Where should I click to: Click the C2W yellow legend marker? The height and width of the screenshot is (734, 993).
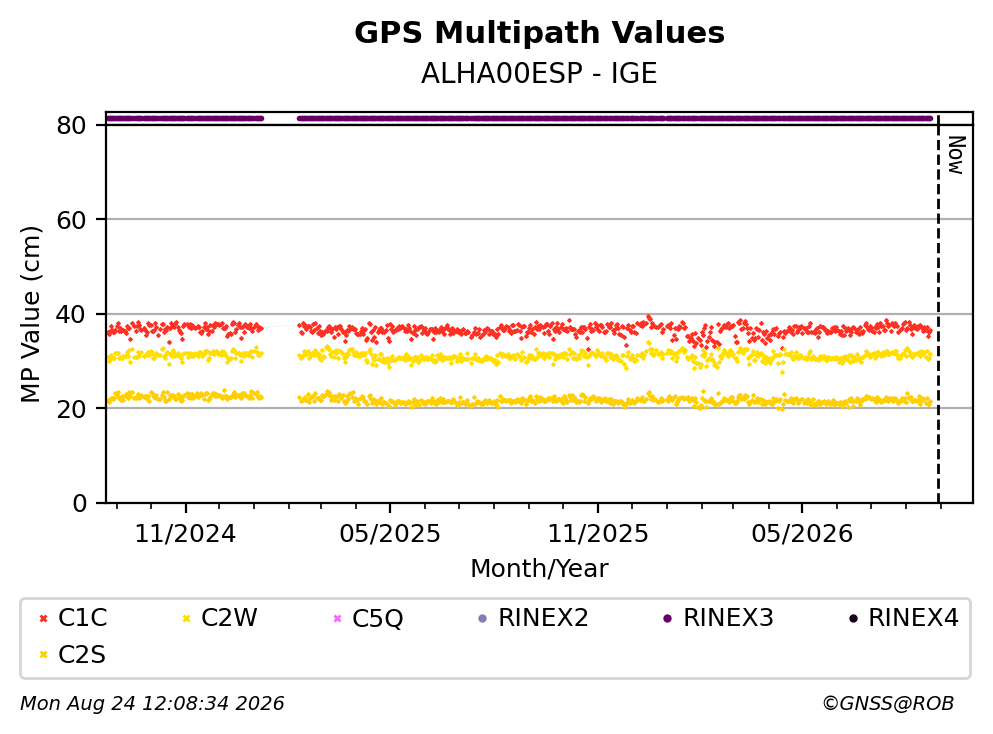[x=186, y=618]
